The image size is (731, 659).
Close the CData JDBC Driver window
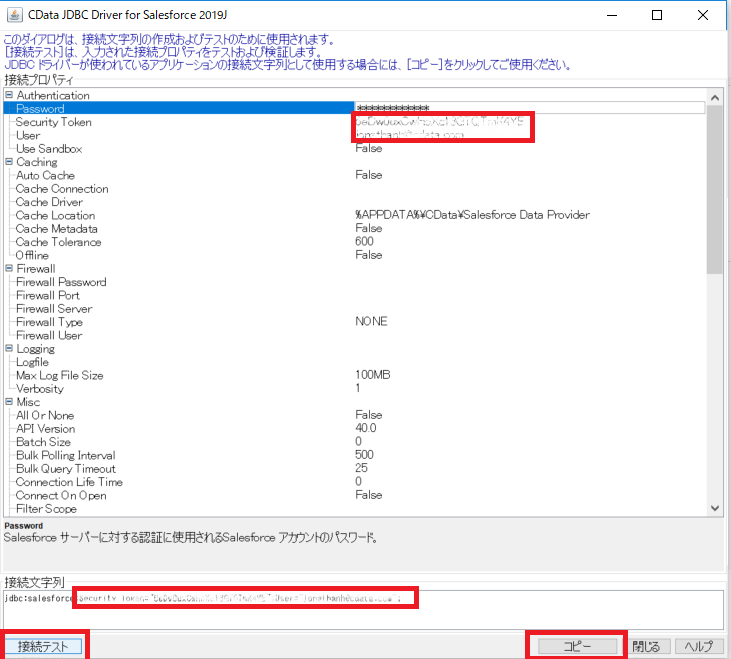tap(703, 15)
